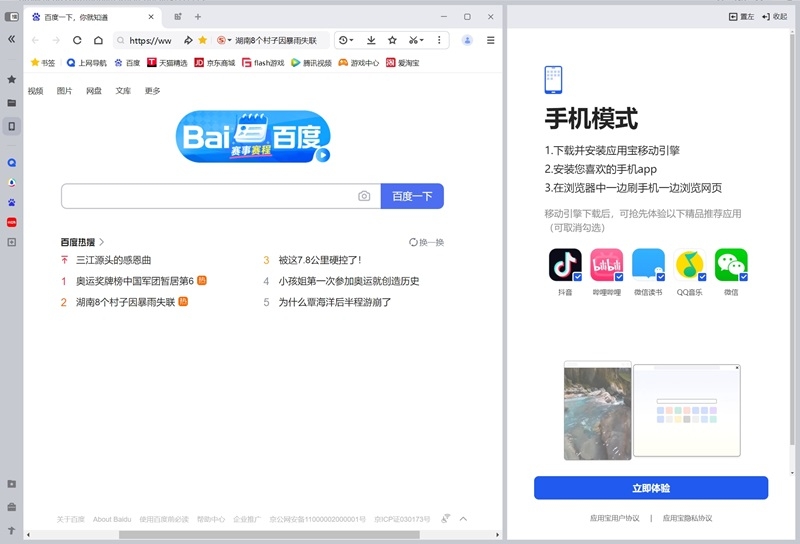
Task: Switch to the 网盘 Baidu category
Action: coord(94,91)
